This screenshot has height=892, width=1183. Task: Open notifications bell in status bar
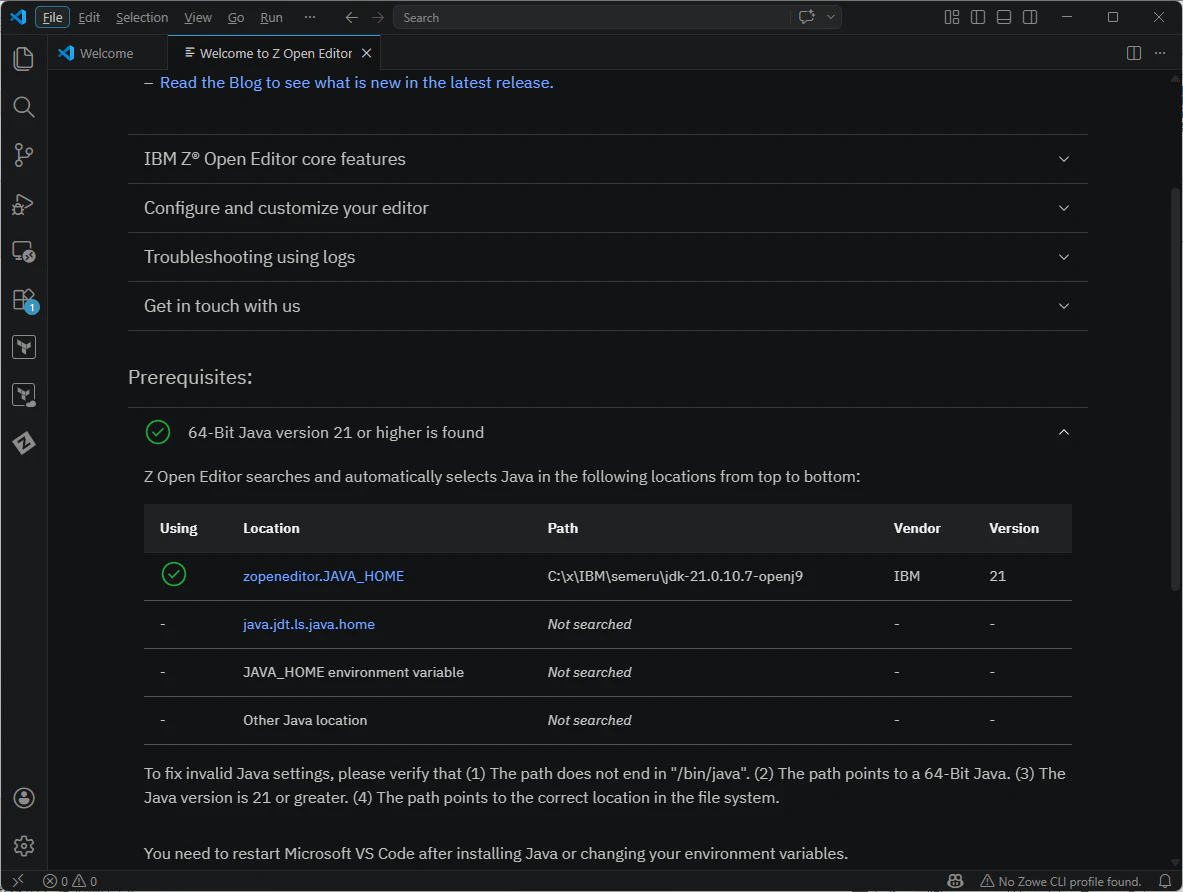[x=1165, y=881]
